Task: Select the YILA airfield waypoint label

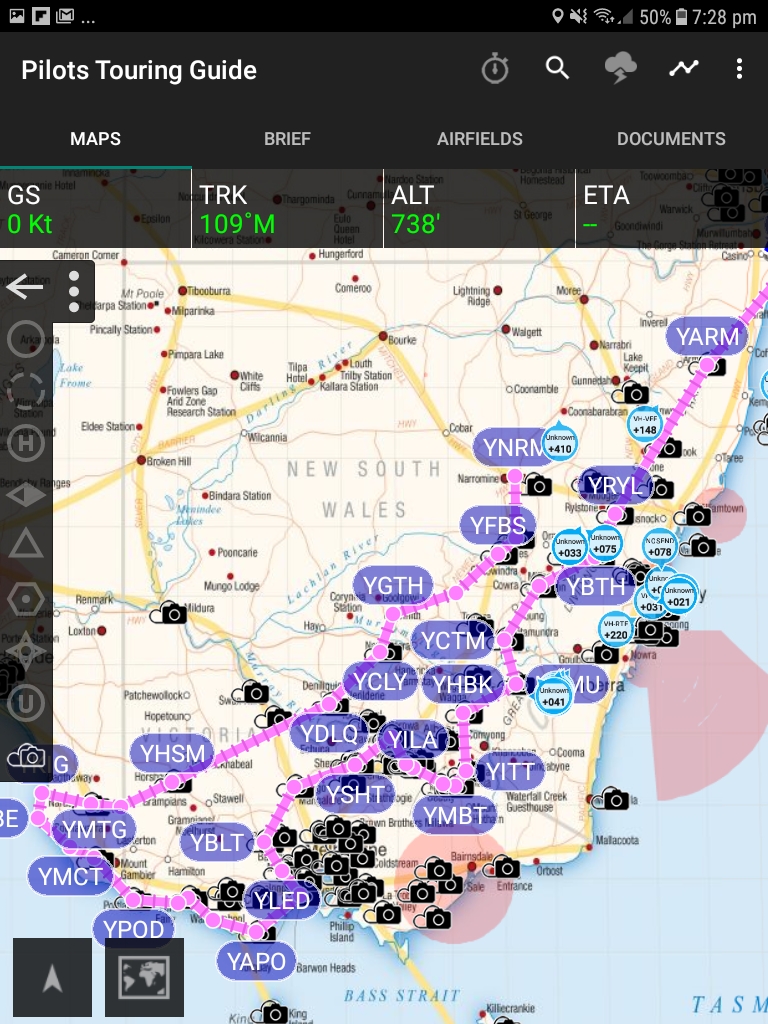Action: (413, 739)
